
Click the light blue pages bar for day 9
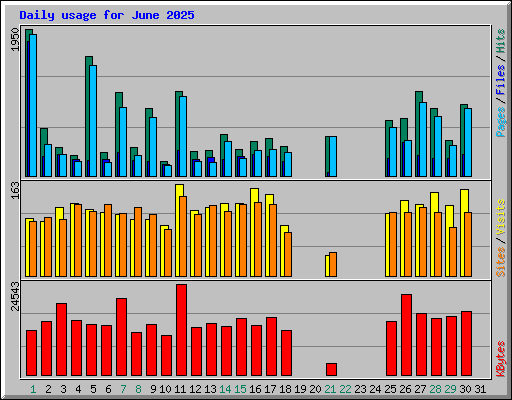click(153, 147)
